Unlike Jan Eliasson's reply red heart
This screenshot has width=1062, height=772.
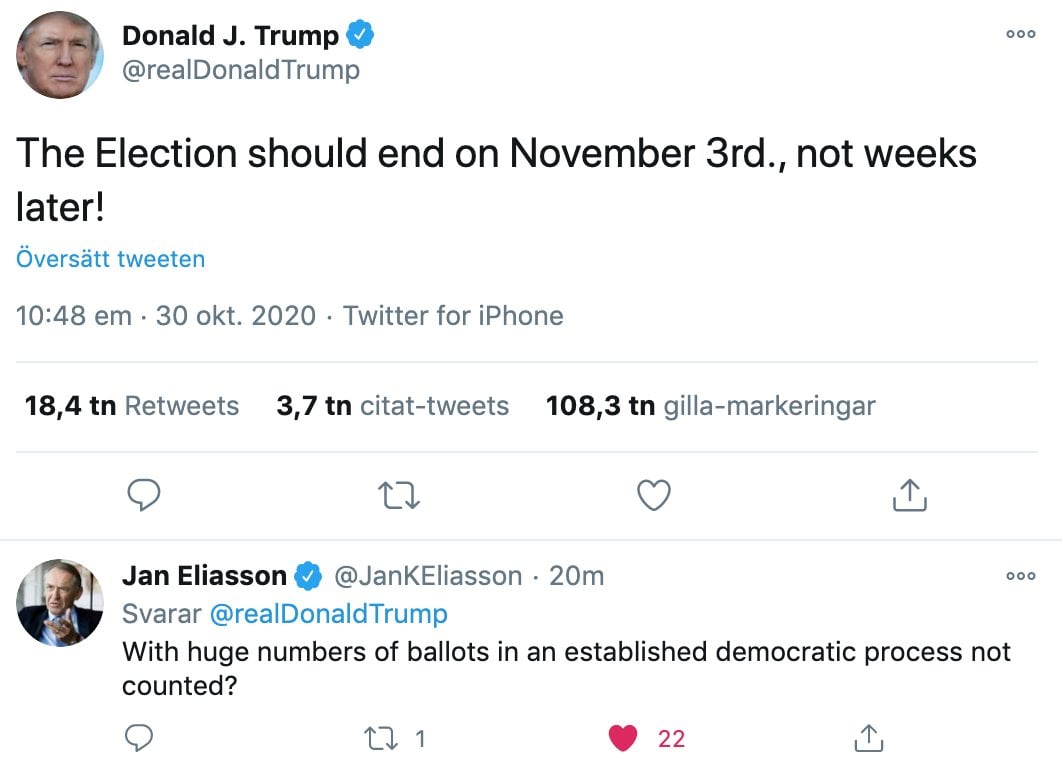point(623,738)
